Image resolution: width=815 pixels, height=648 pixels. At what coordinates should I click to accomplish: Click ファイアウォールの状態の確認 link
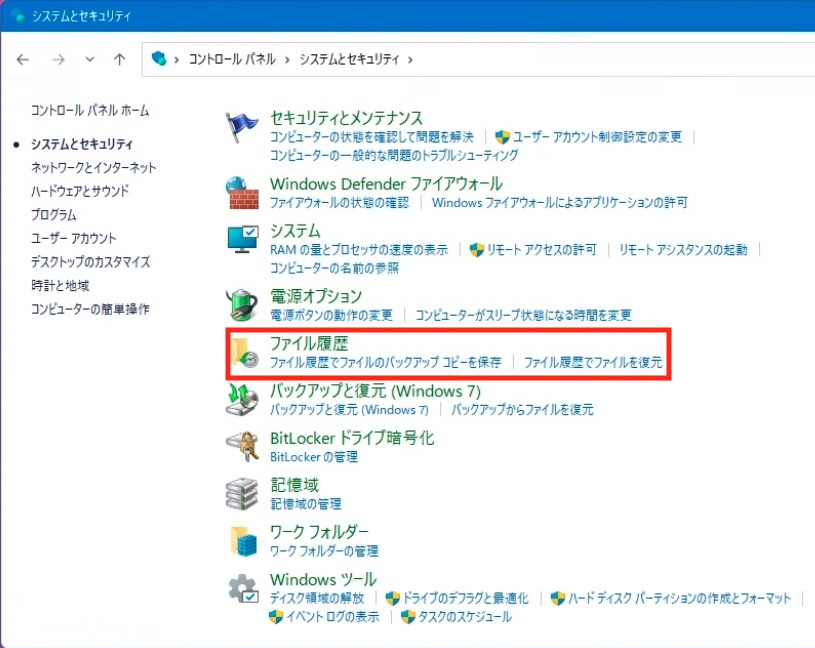[339, 203]
